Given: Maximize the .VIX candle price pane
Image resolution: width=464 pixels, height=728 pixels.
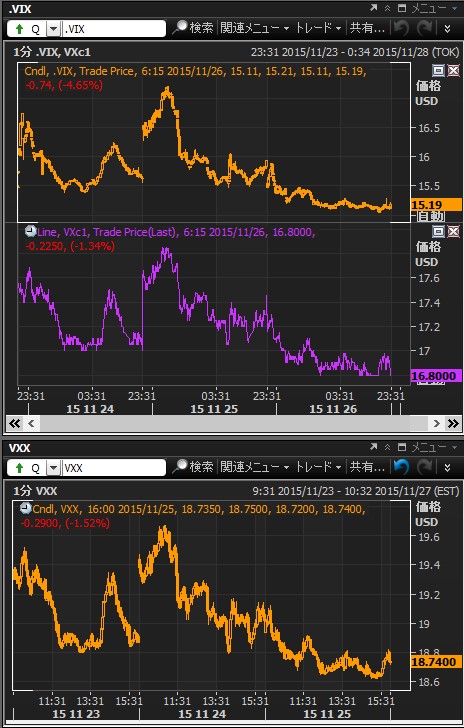Looking at the screenshot, I should (438, 71).
